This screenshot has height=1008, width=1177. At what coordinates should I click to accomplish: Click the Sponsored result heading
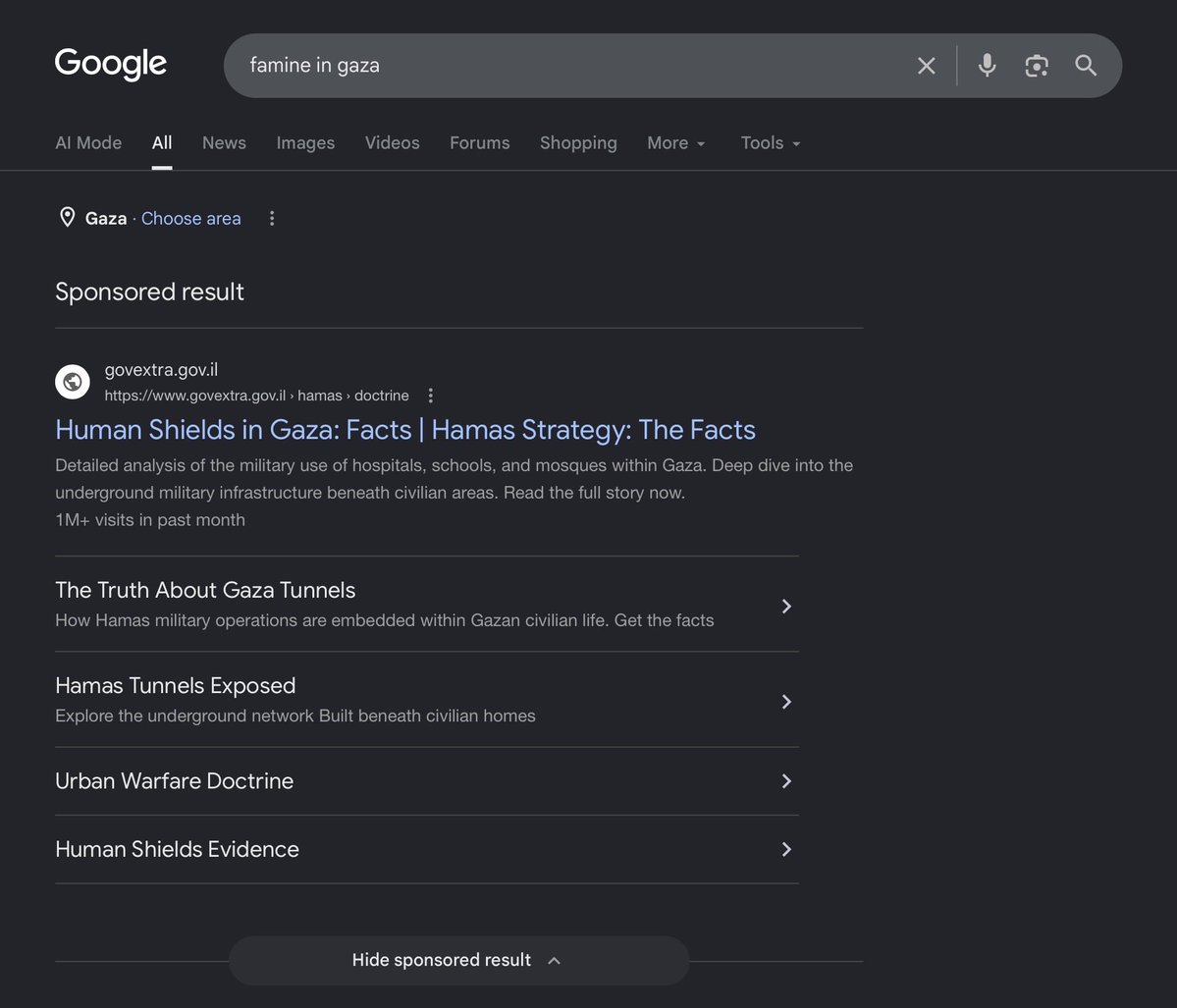(x=149, y=292)
